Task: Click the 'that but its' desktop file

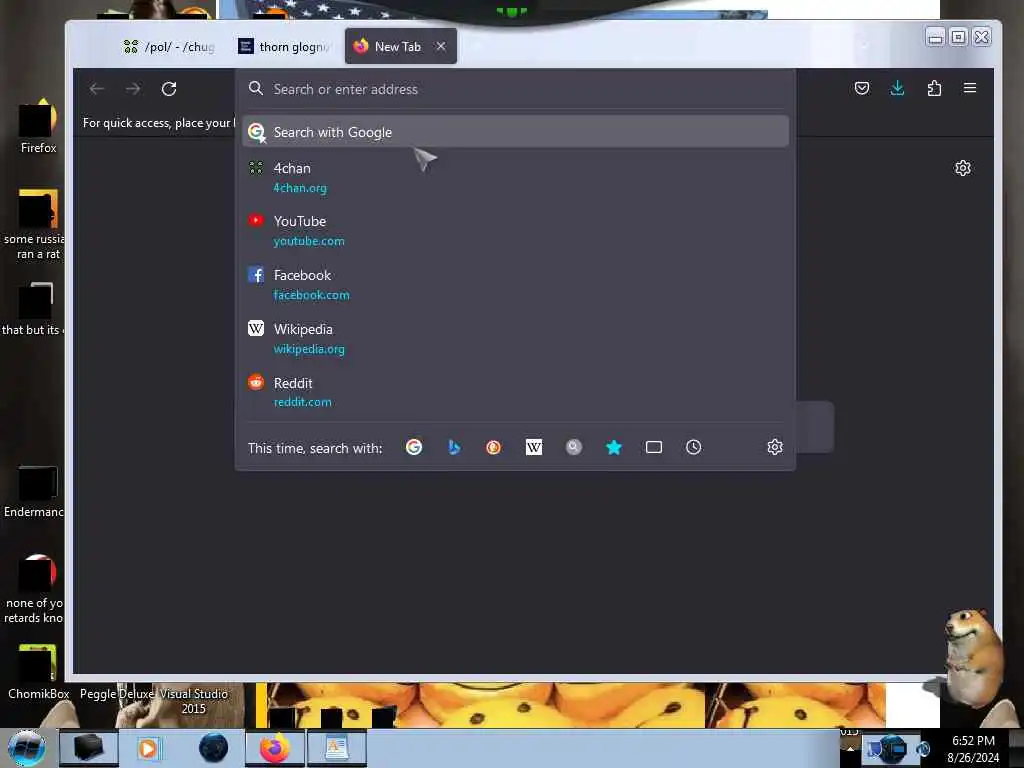Action: (x=33, y=309)
